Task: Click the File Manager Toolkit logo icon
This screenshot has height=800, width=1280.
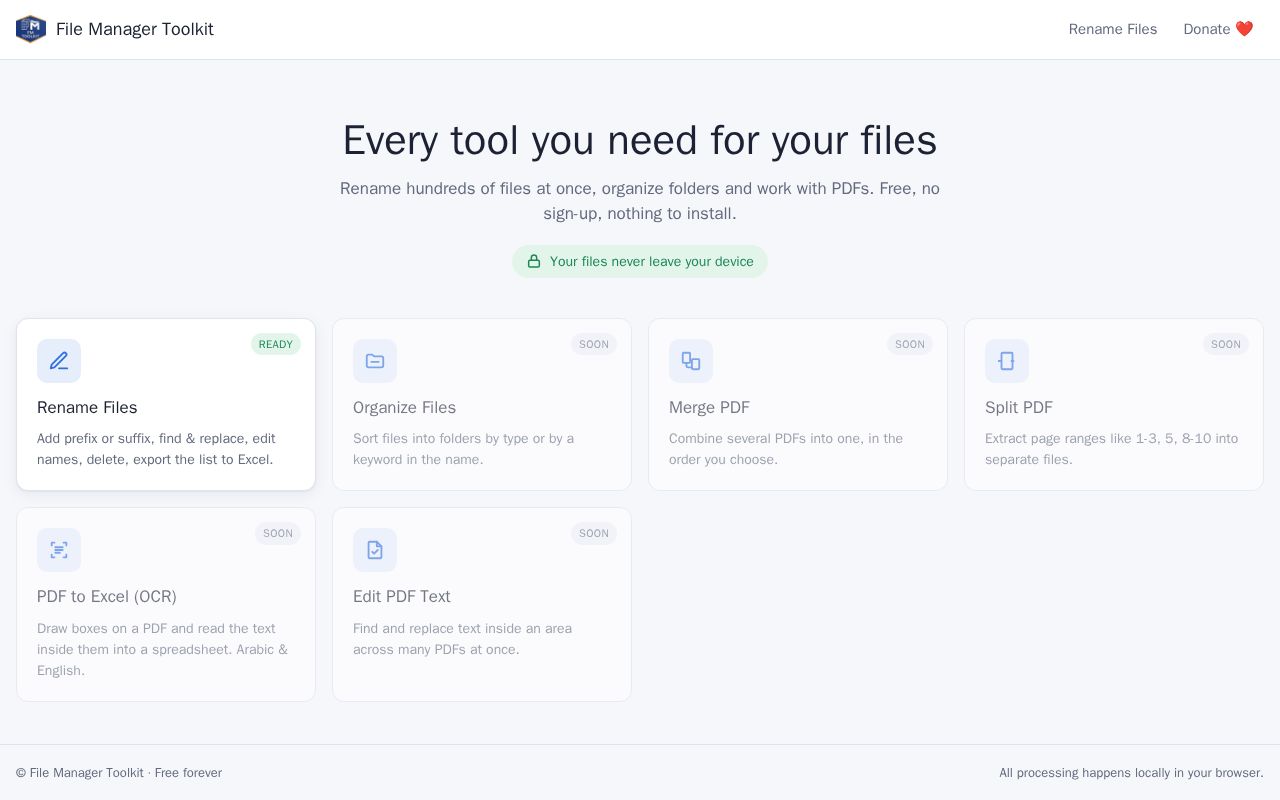Action: pyautogui.click(x=31, y=29)
